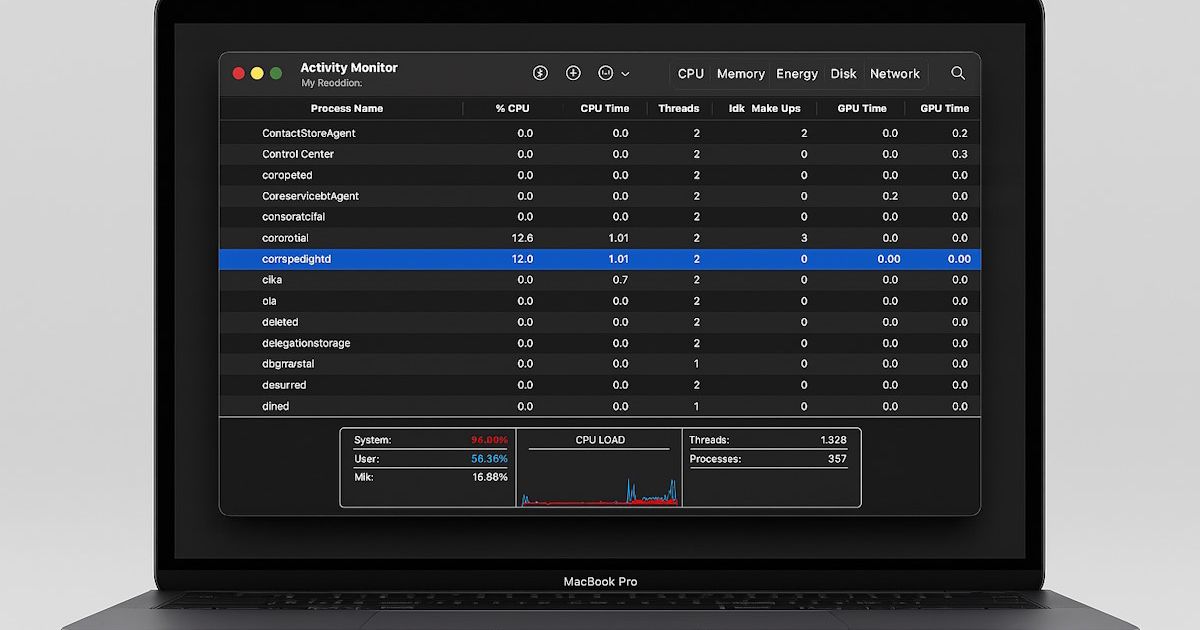Click the 12.6 % CPU value for cororotial
Screen dimensions: 1200x630
coord(522,238)
